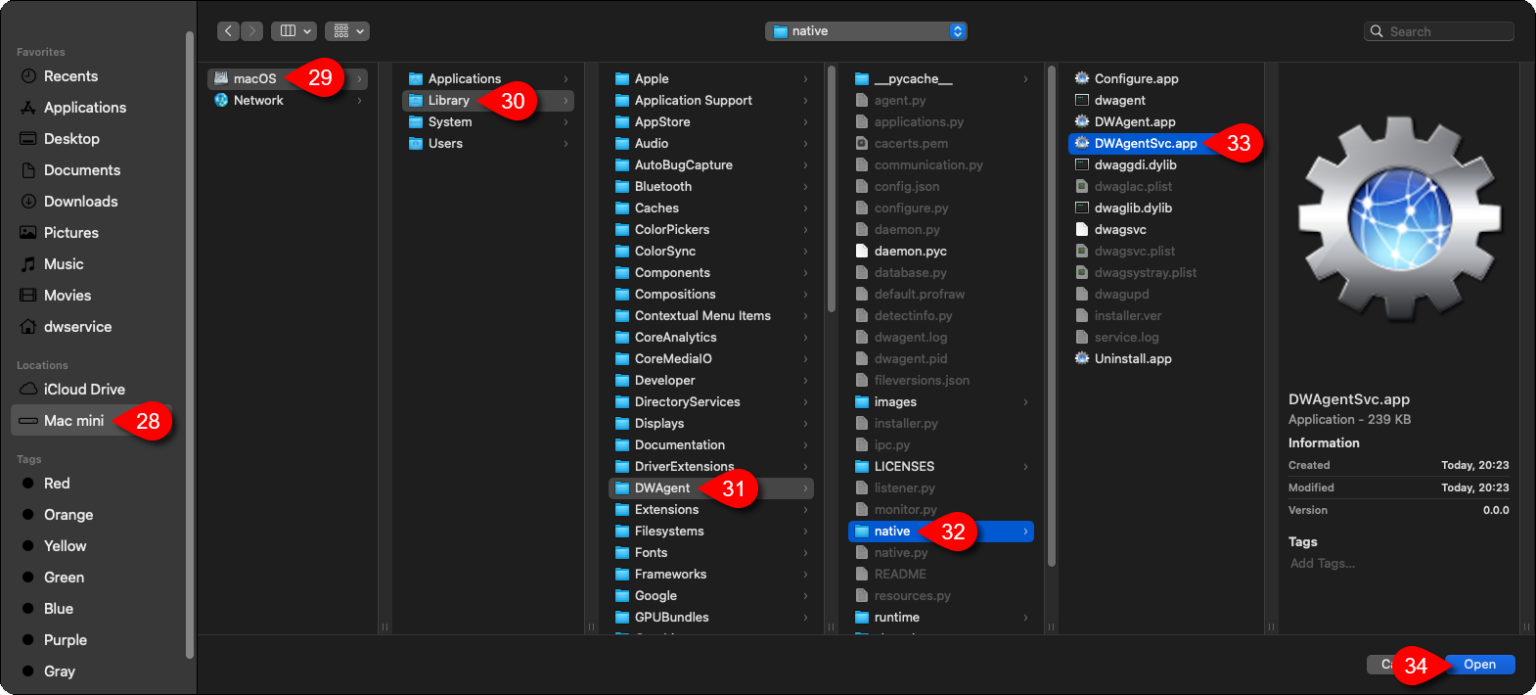Click the forward navigation arrow

(250, 30)
